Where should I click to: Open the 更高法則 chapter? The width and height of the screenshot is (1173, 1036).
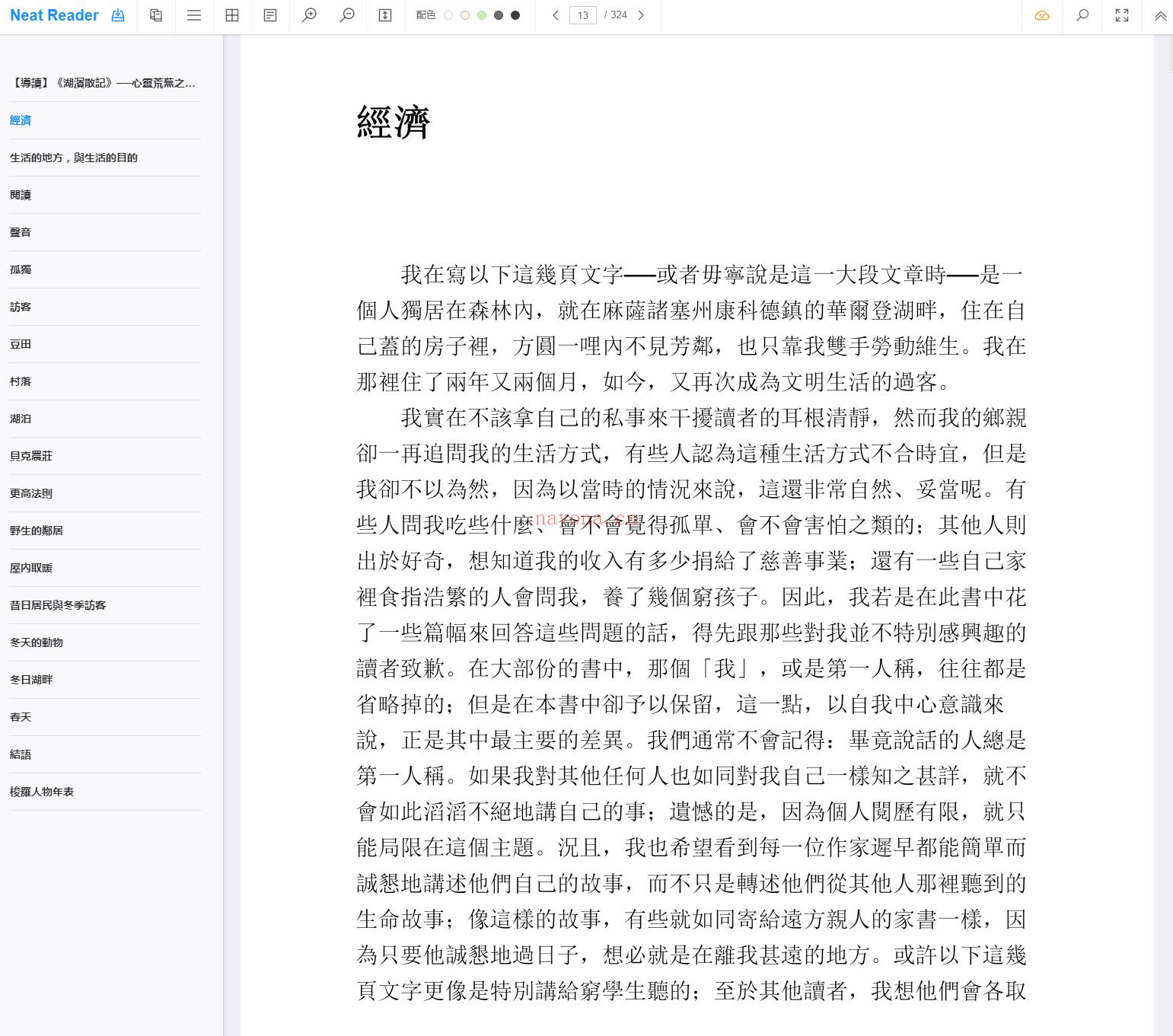105,493
